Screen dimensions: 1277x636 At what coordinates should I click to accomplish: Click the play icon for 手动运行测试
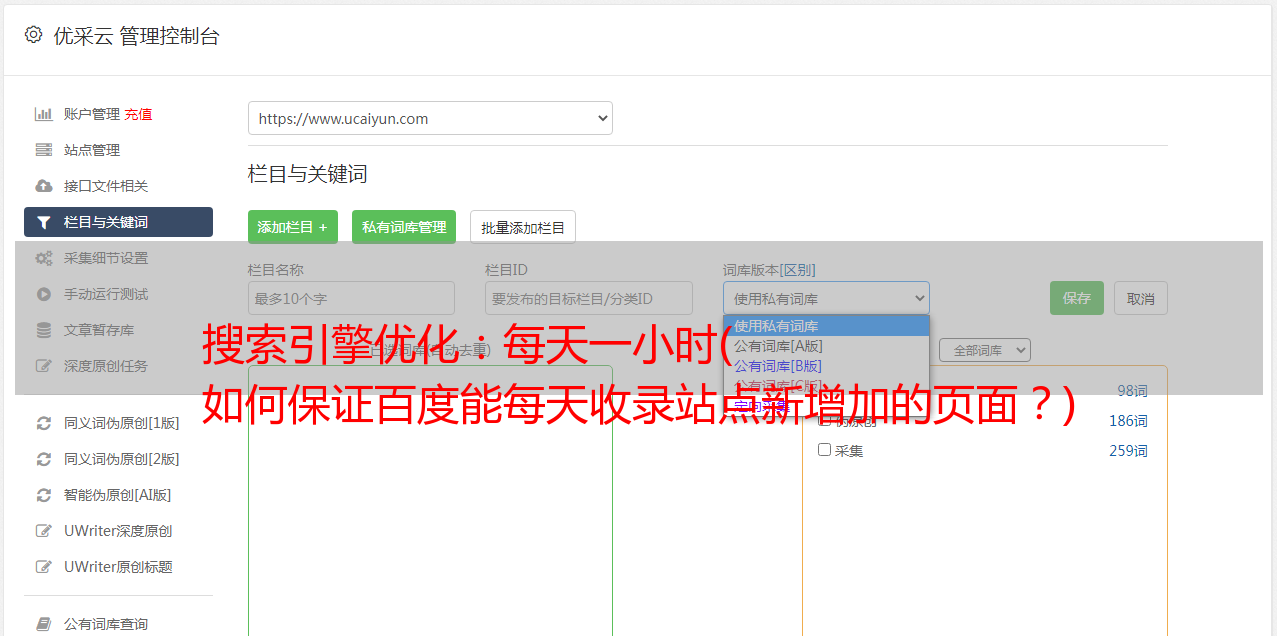tap(44, 294)
